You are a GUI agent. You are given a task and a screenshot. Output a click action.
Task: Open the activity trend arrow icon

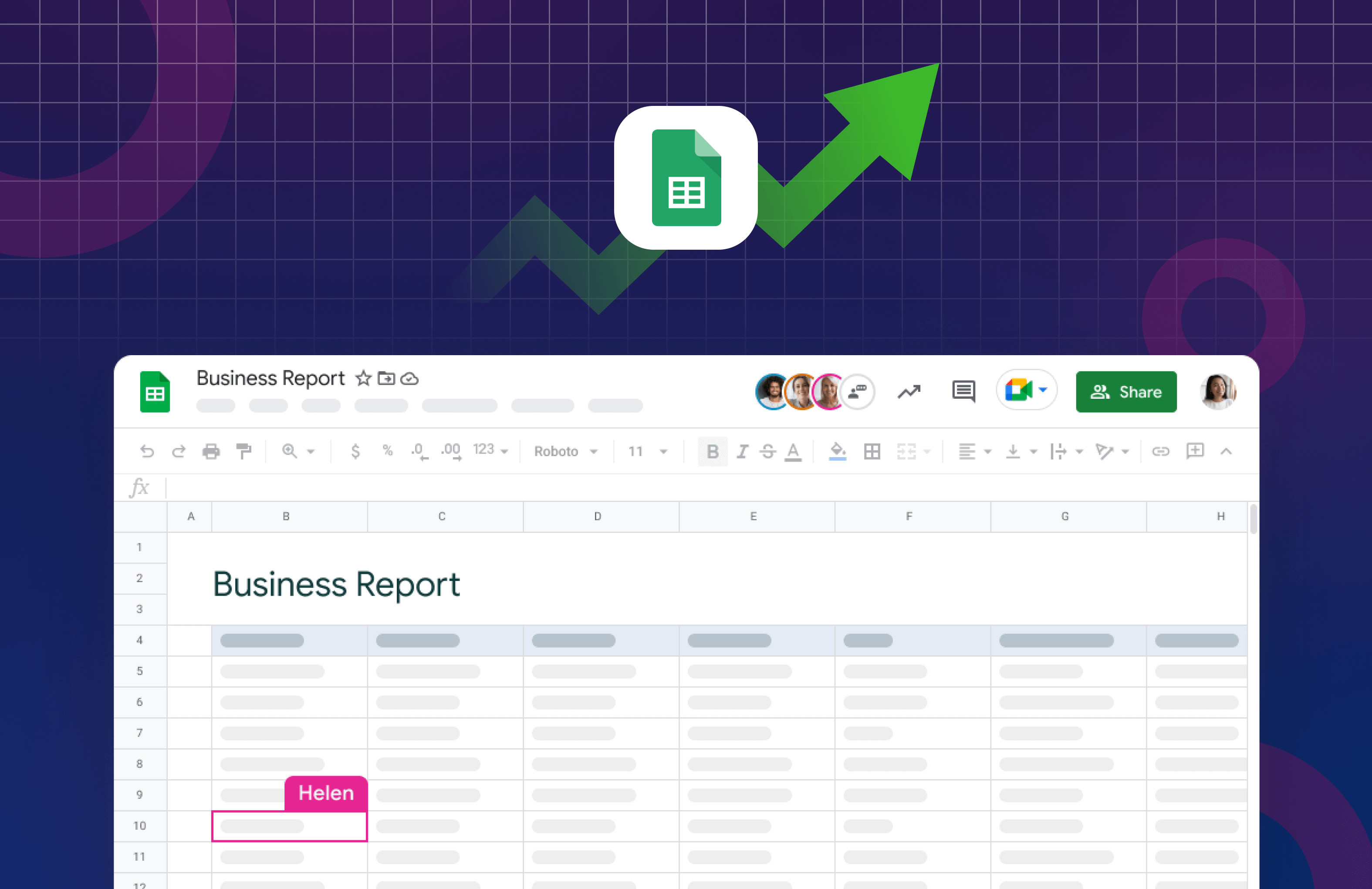click(909, 392)
